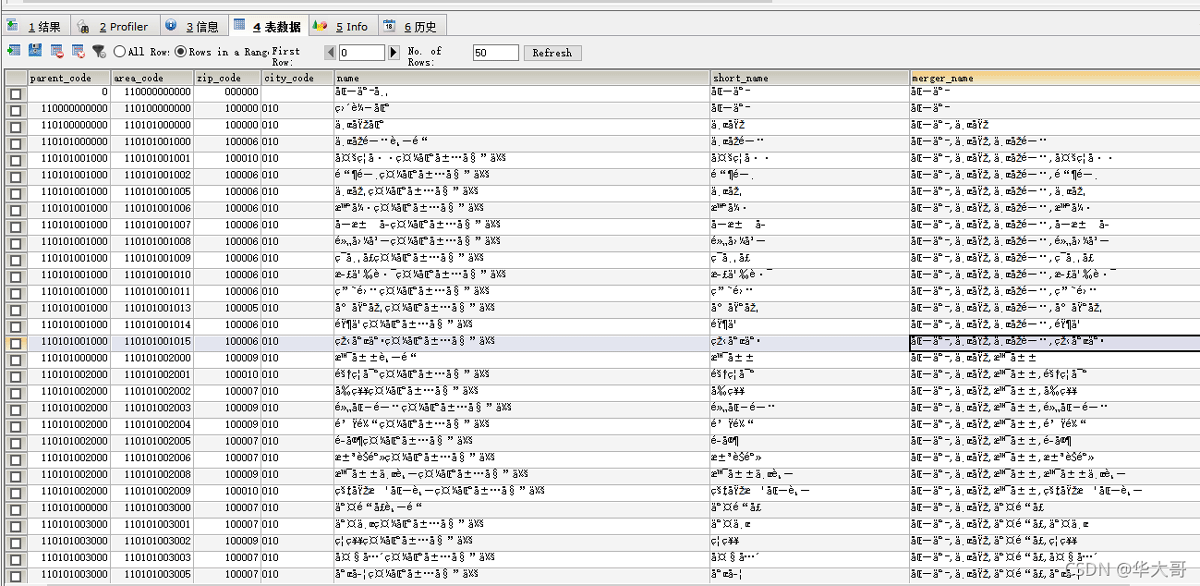Select the Rows in a Range option
Screen dimensions: 1200x586
[181, 51]
